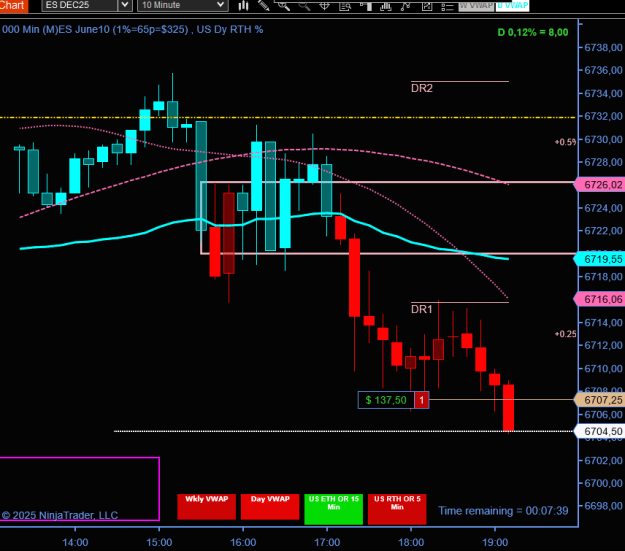The image size is (625, 551).
Task: Click the 16:00 time axis label
Action: pos(243,542)
